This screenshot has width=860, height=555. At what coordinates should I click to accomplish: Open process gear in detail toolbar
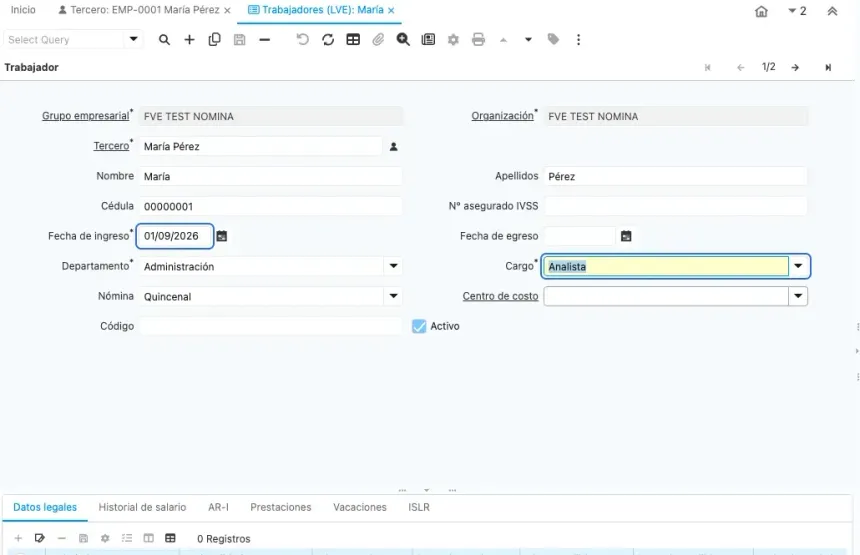(x=105, y=538)
